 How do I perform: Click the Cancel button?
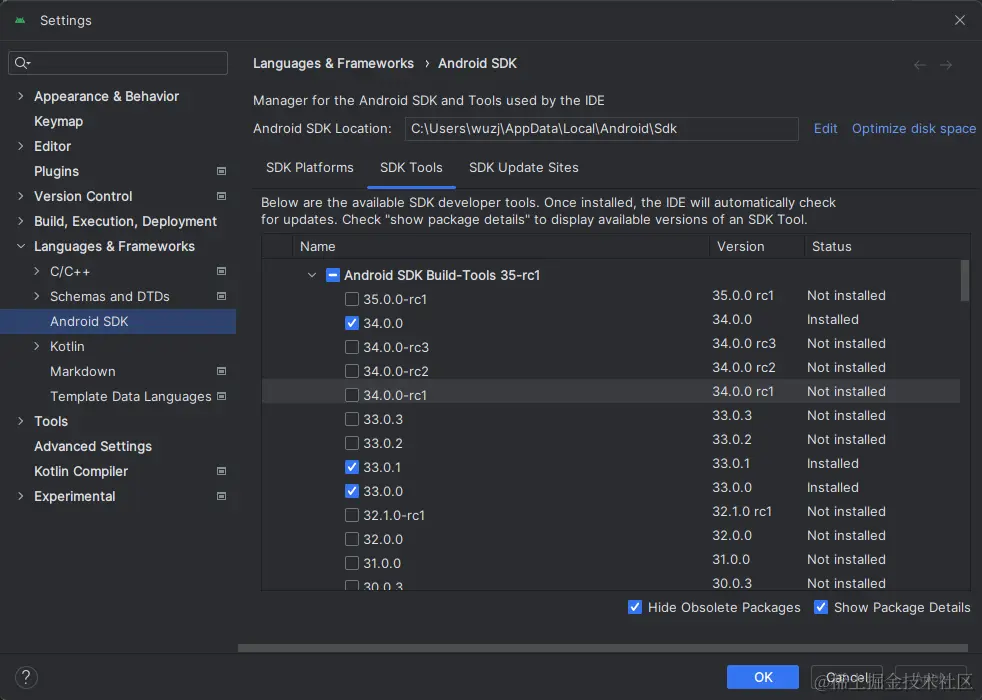coord(847,677)
